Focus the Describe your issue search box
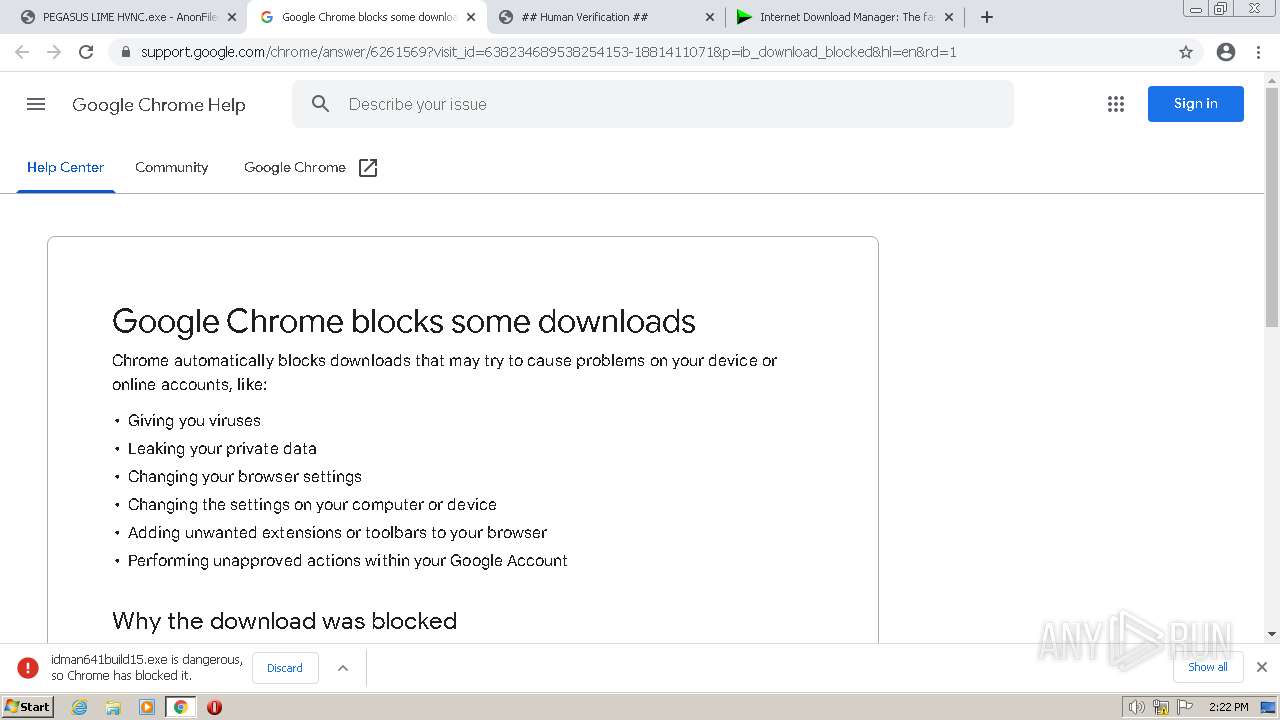This screenshot has width=1280, height=720. (x=652, y=104)
